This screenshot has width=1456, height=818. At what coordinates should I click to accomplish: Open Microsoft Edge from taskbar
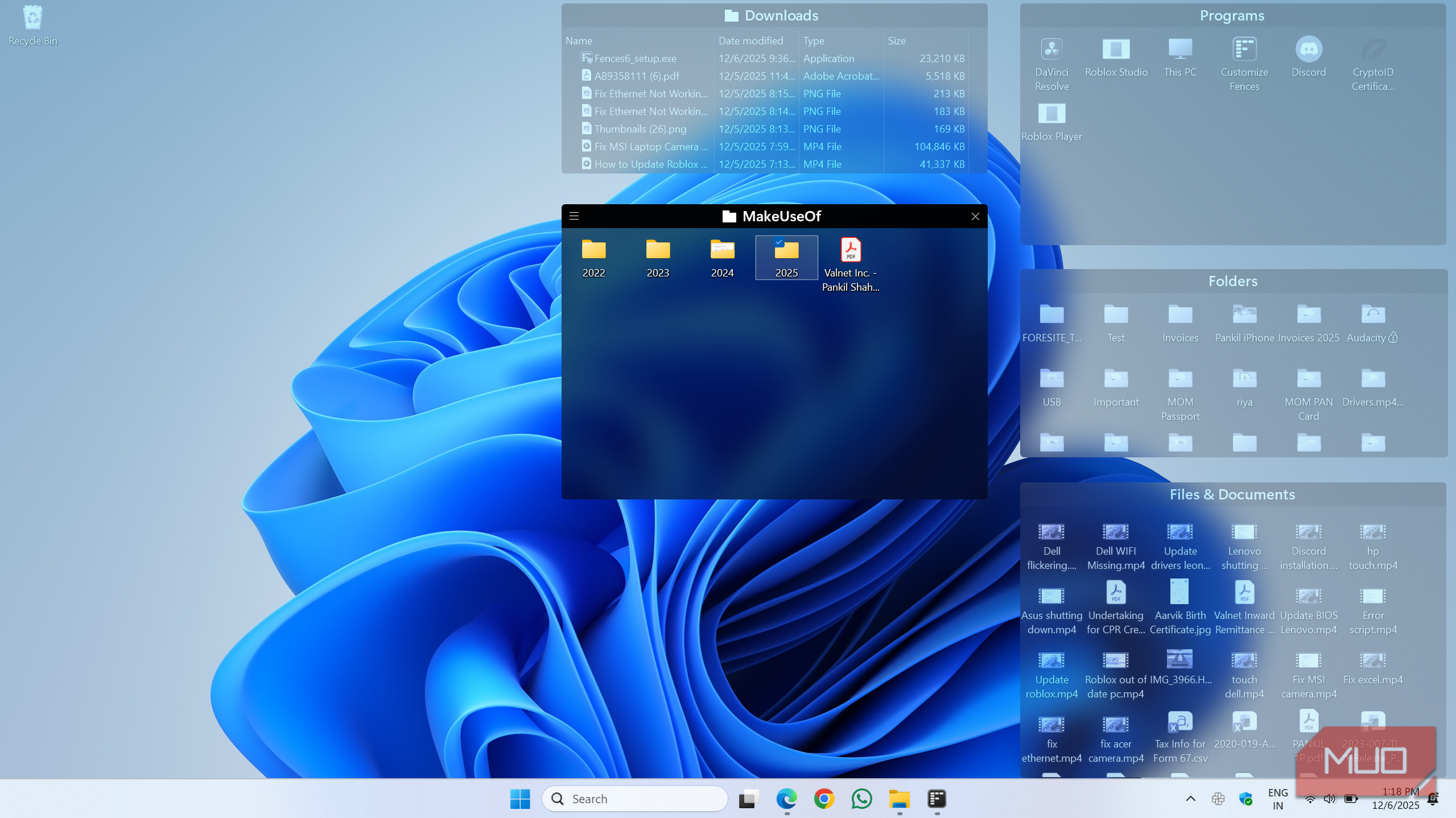pyautogui.click(x=786, y=799)
